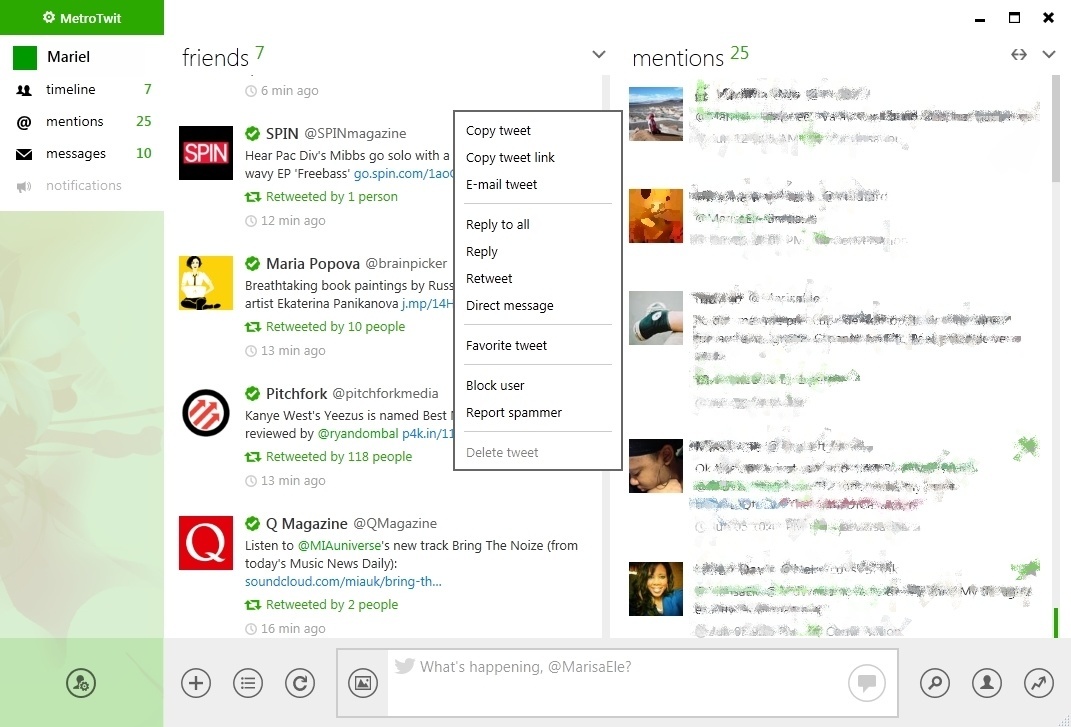
Task: Toggle notifications in the sidebar
Action: click(22, 185)
